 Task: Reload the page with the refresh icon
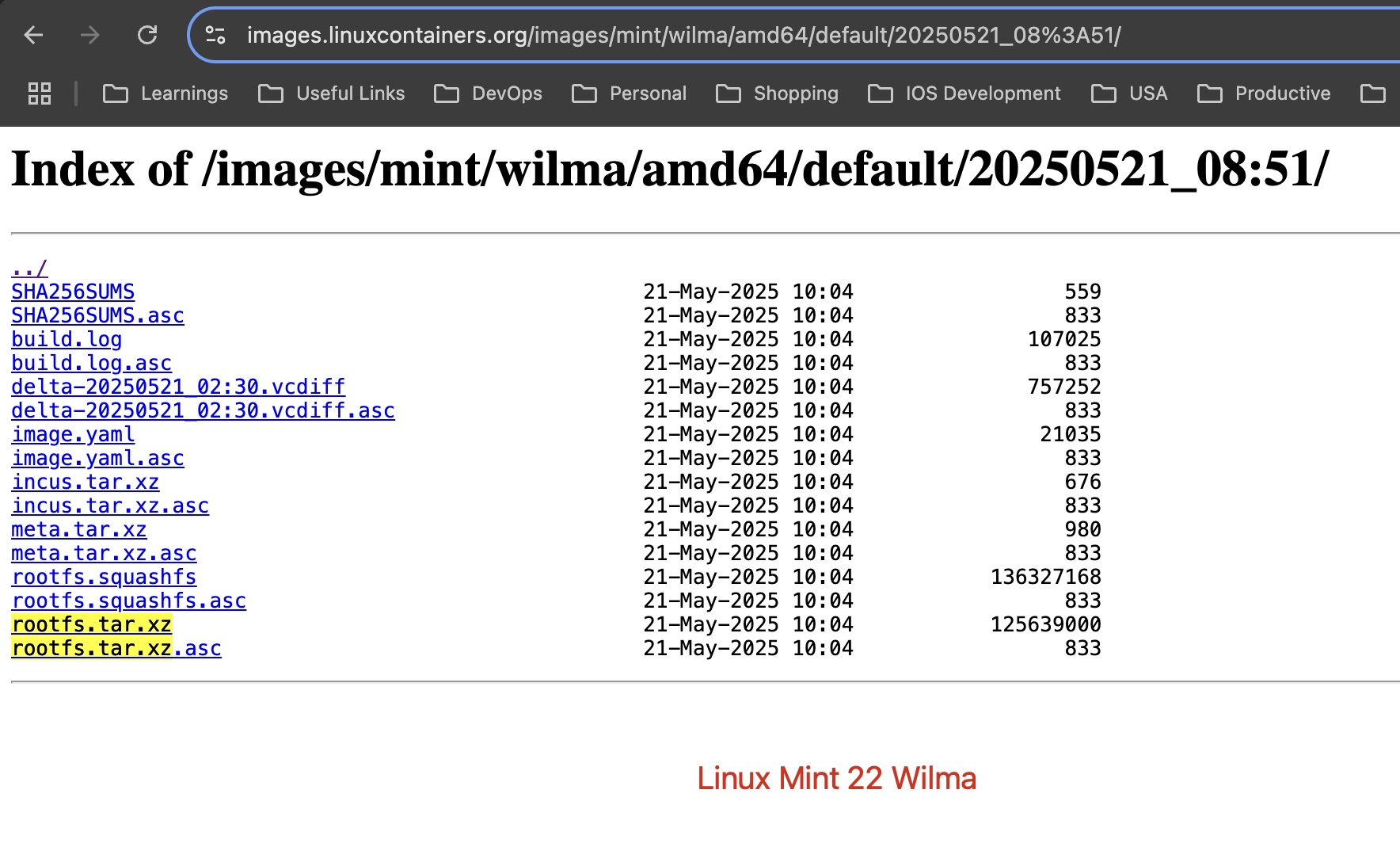147,35
